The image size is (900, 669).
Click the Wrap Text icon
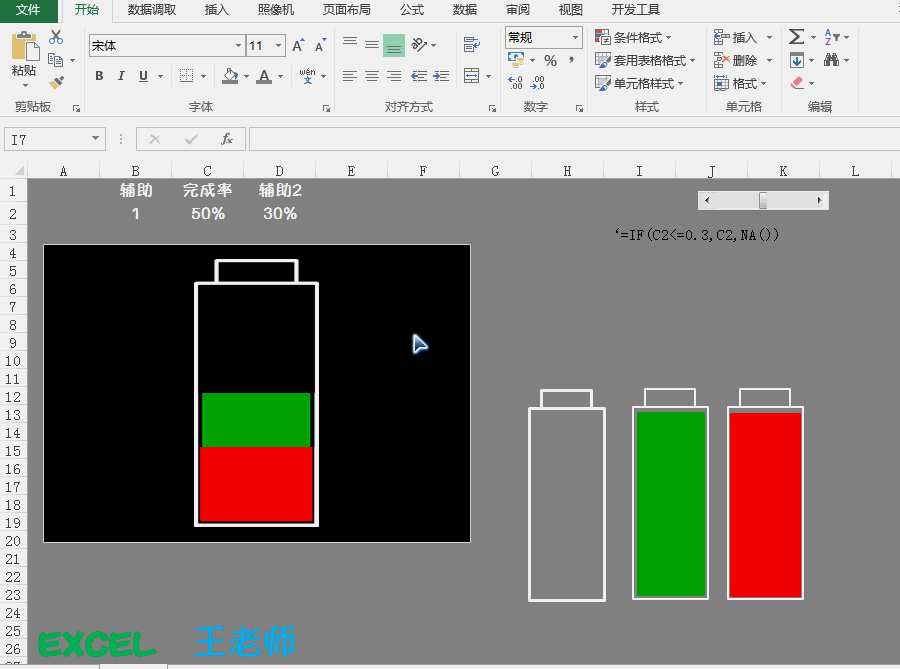[472, 45]
